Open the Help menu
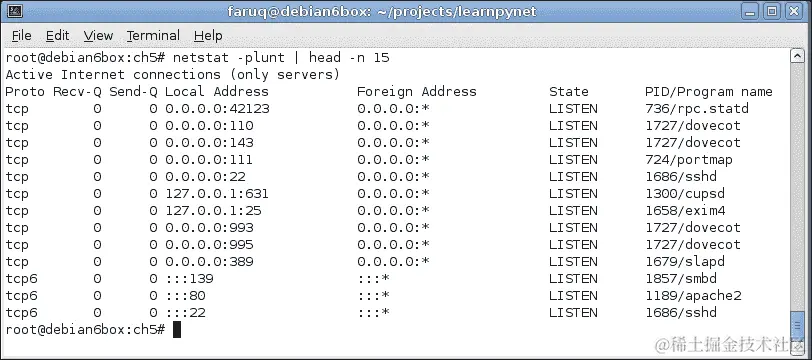Screen dimensions: 812x360 208,36
